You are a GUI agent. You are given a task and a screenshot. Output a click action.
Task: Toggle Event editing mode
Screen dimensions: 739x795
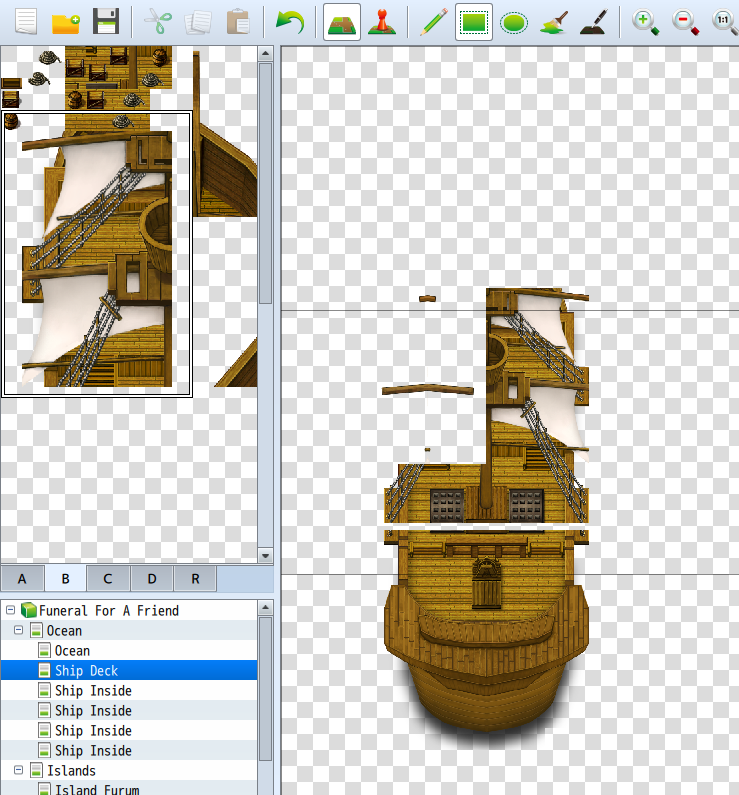click(x=382, y=22)
